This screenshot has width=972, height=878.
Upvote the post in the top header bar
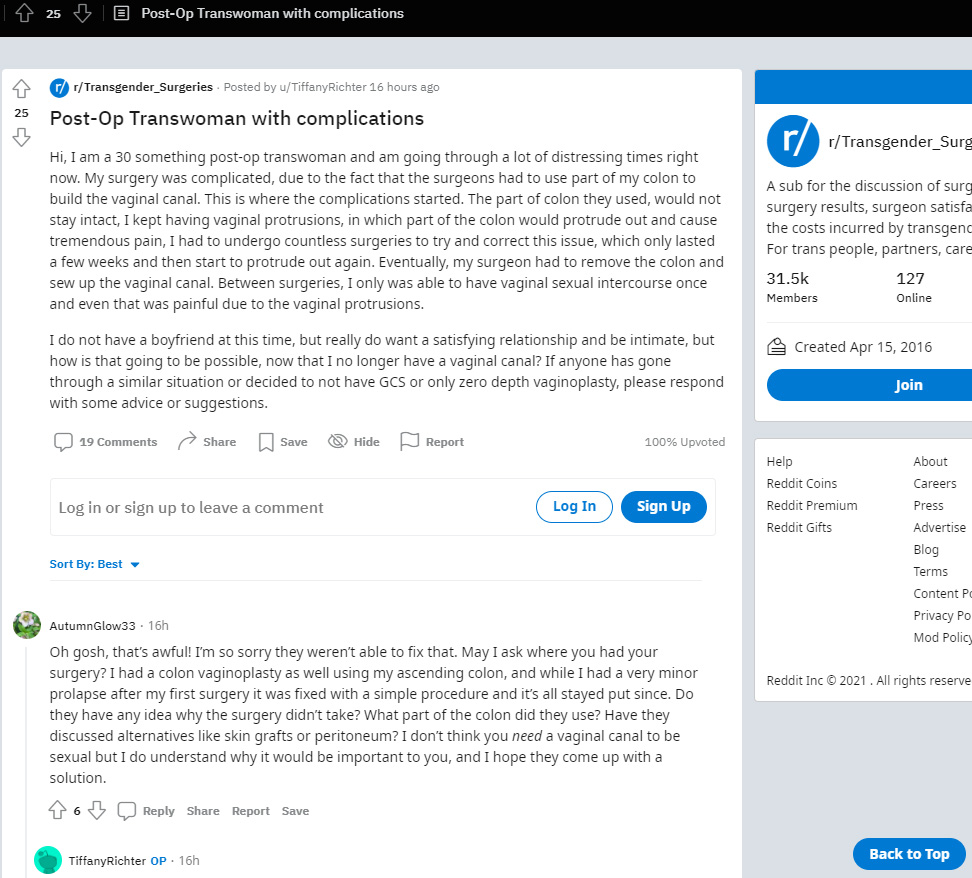[25, 14]
